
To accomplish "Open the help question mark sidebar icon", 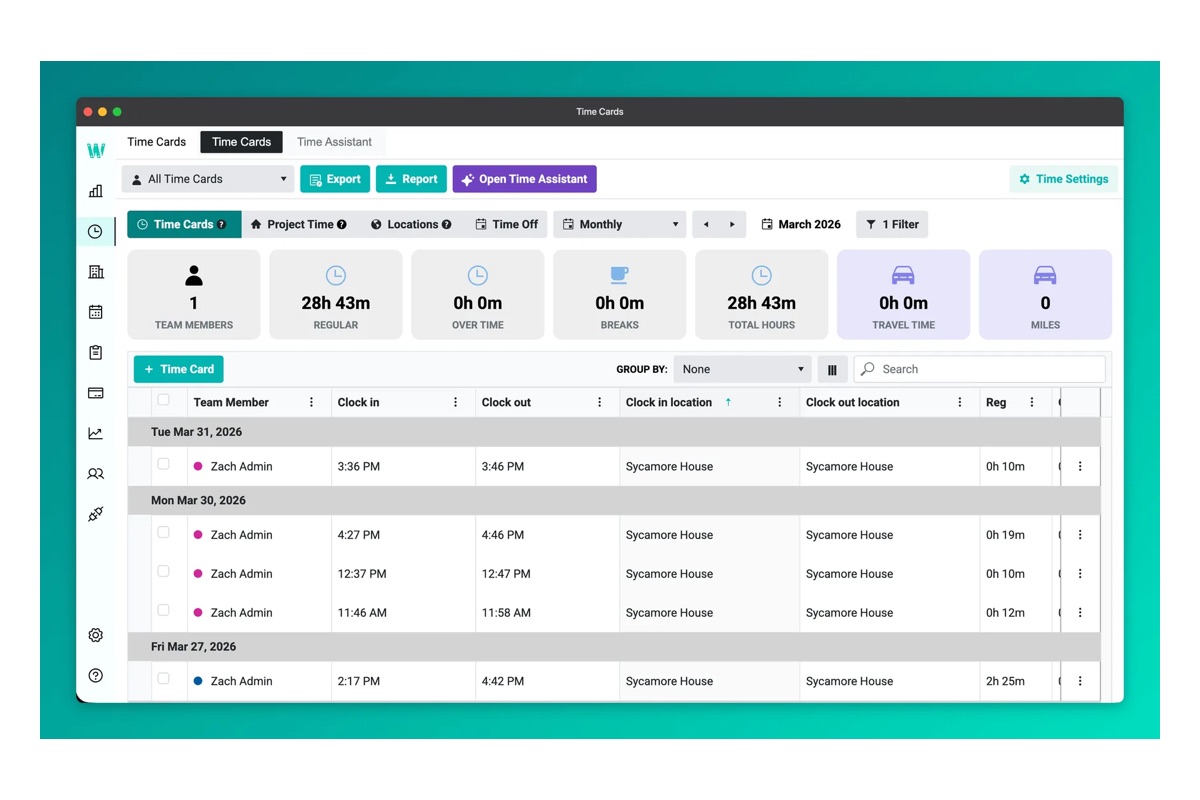I will click(x=96, y=675).
